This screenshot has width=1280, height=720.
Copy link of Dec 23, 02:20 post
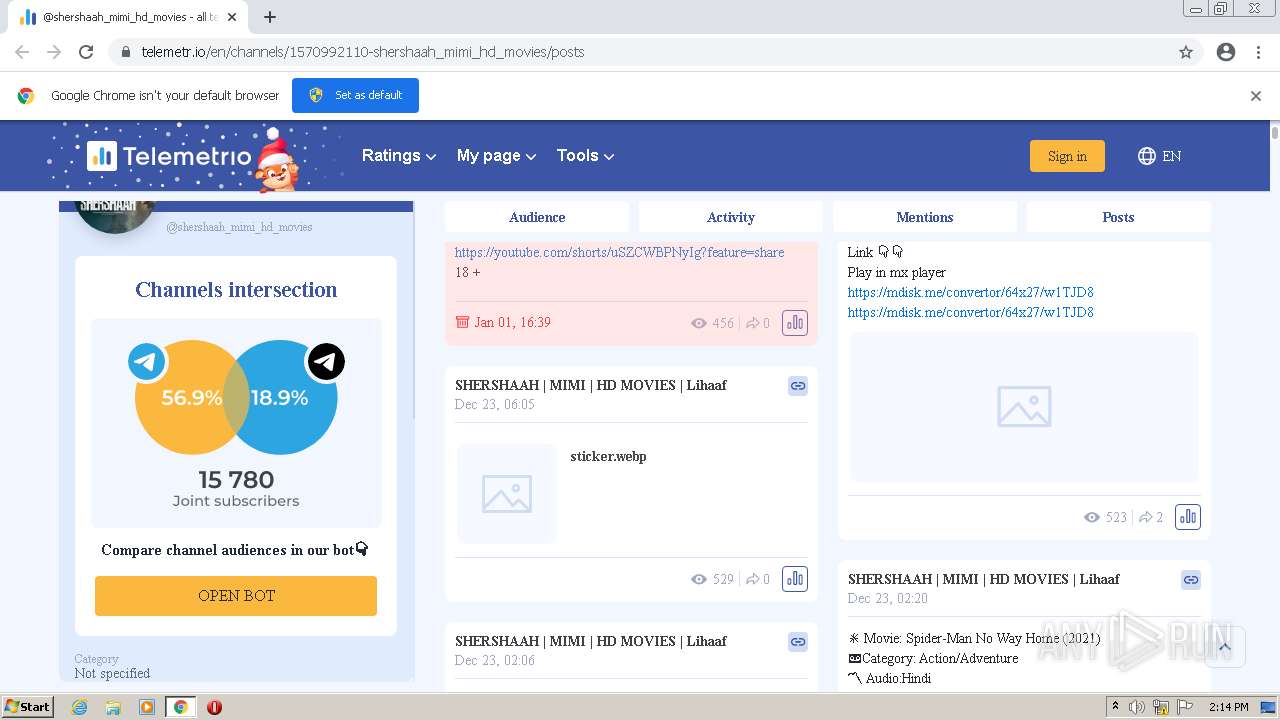[x=1191, y=579]
